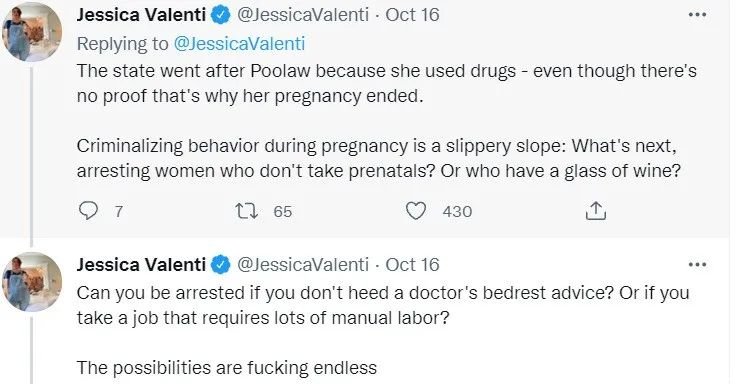Open the more options menu on first tweet
741x384 pixels.
pyautogui.click(x=697, y=15)
